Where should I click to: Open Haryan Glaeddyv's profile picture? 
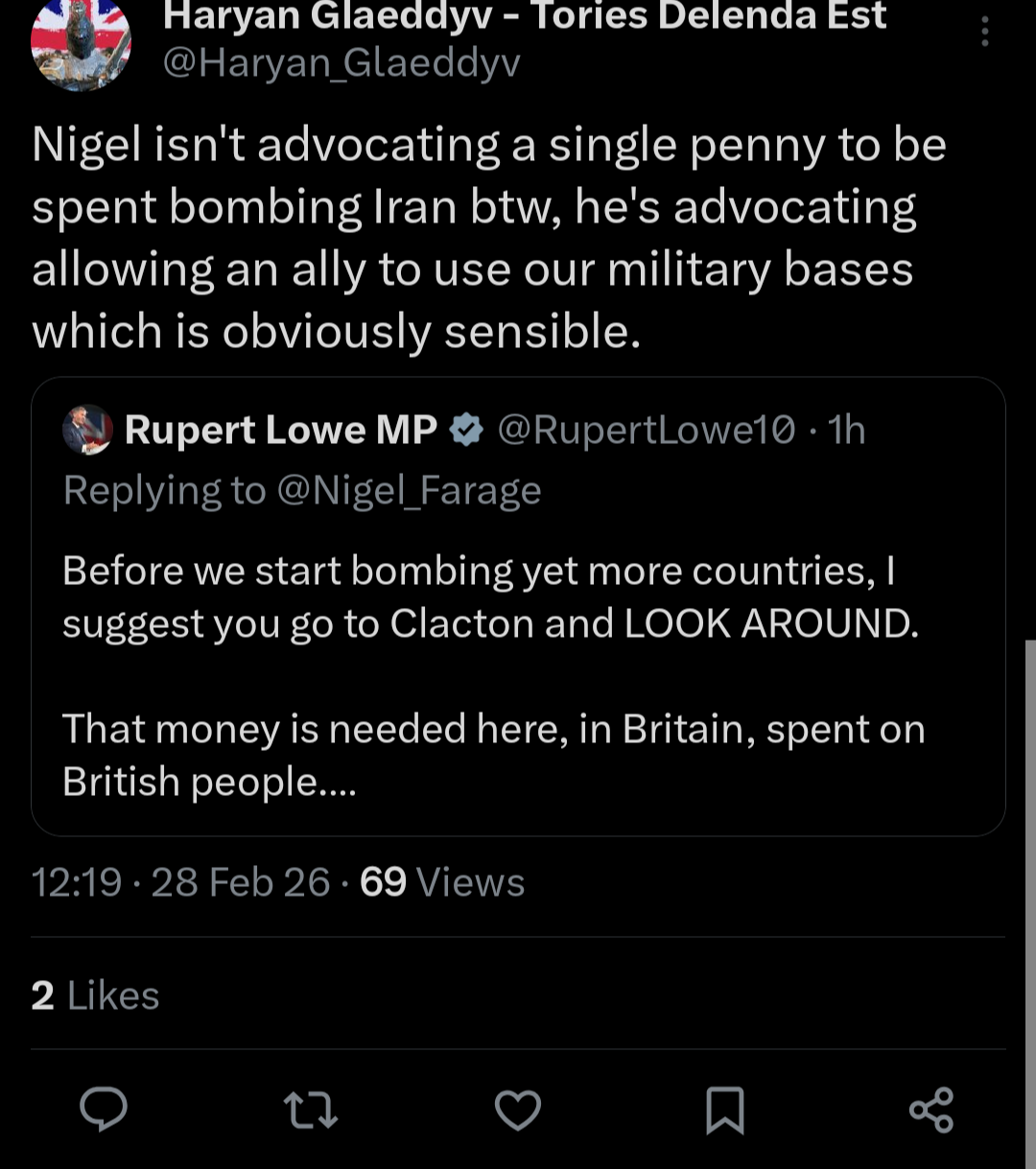pyautogui.click(x=81, y=43)
